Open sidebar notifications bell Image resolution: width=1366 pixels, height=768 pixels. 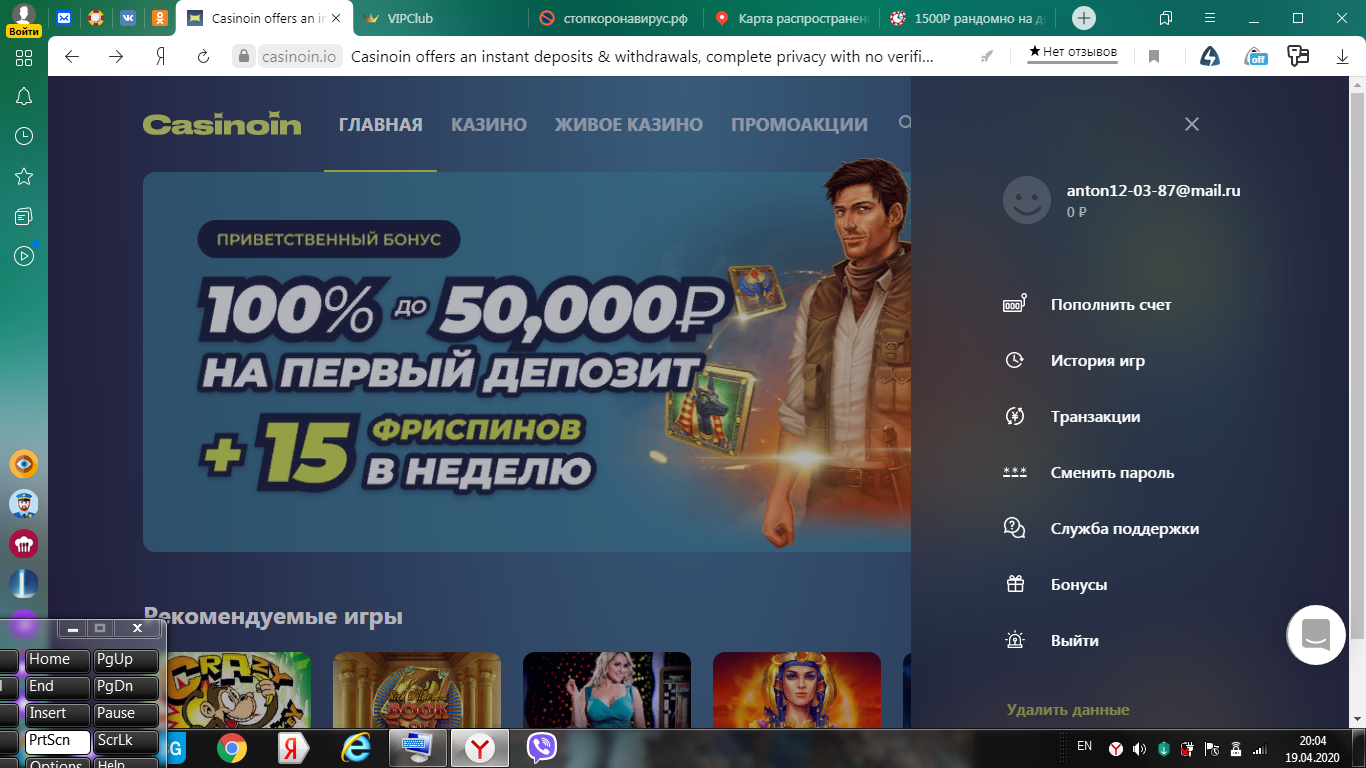pos(24,96)
